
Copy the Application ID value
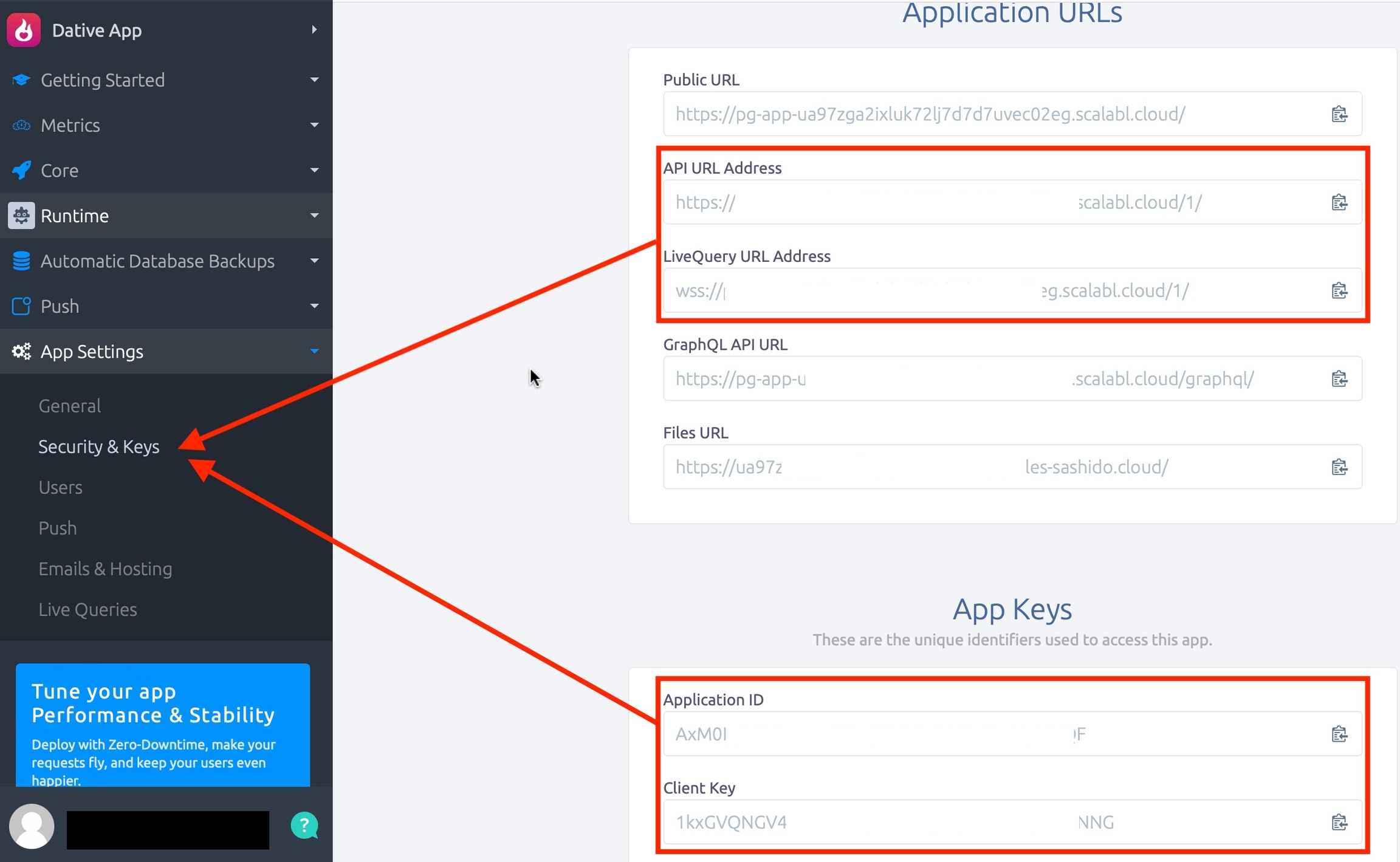click(x=1339, y=734)
